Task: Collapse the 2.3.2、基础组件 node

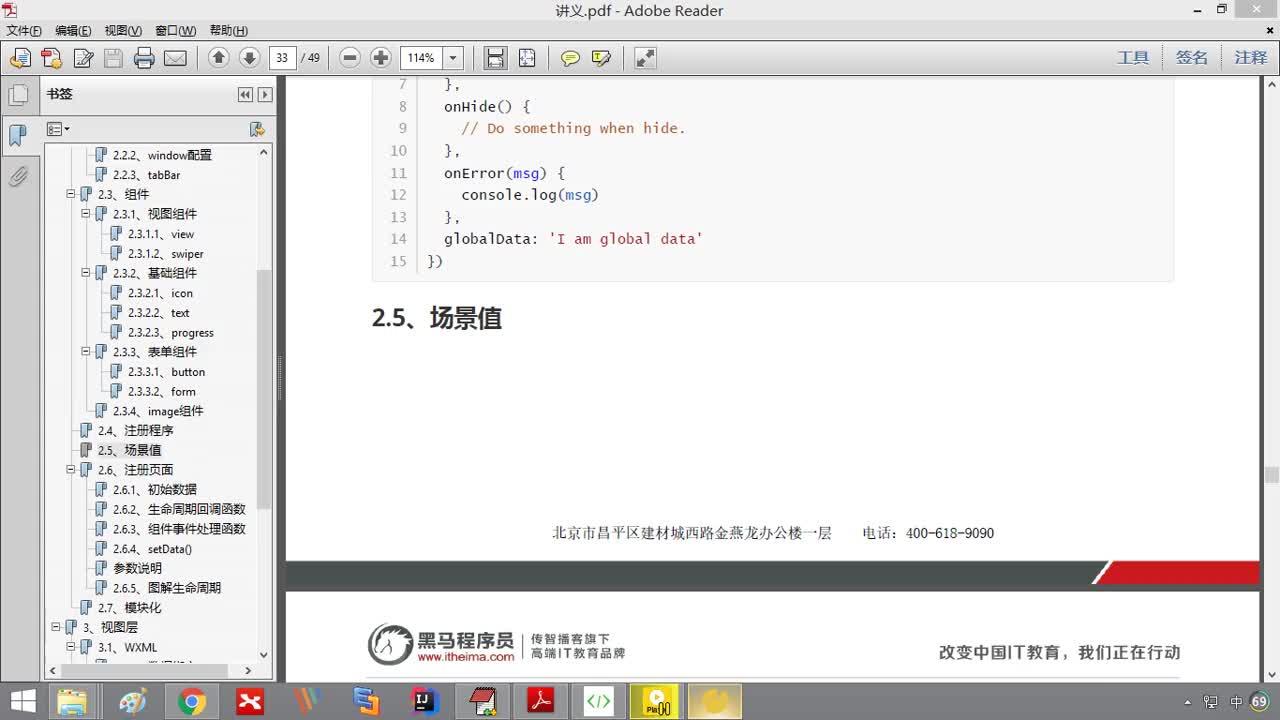Action: pyautogui.click(x=86, y=273)
